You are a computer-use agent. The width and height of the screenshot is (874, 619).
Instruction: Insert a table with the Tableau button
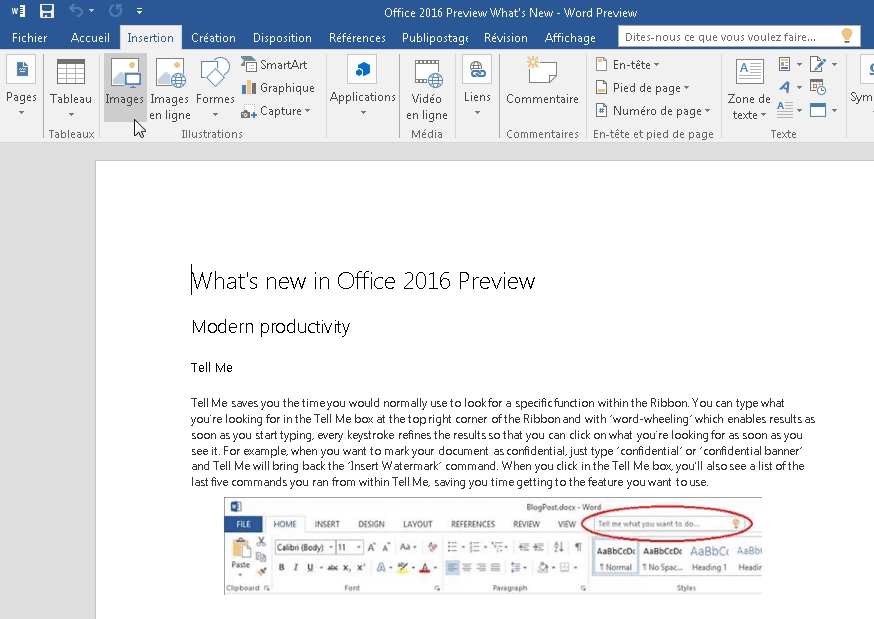(71, 88)
